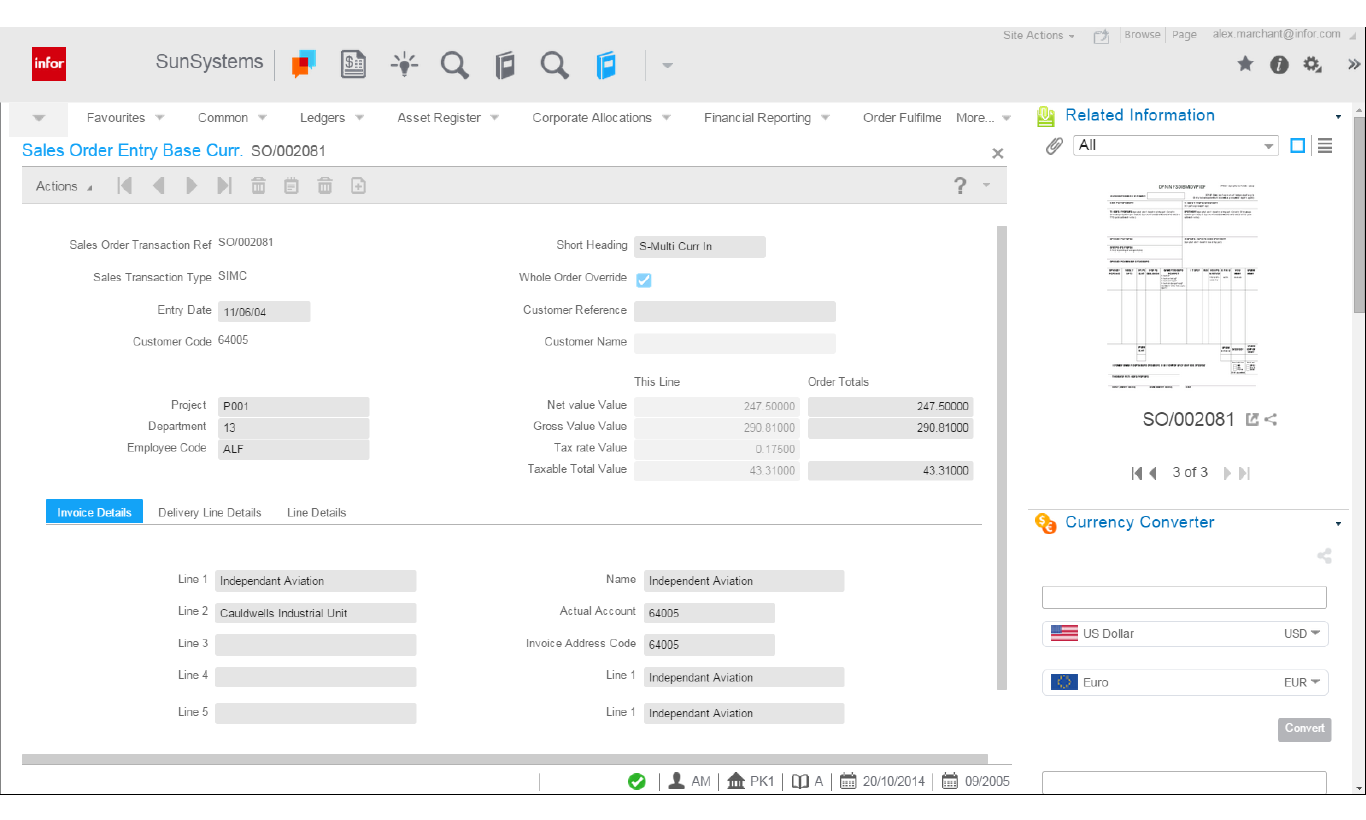Click the first magnifier search icon
This screenshot has width=1366, height=820.
tap(455, 66)
